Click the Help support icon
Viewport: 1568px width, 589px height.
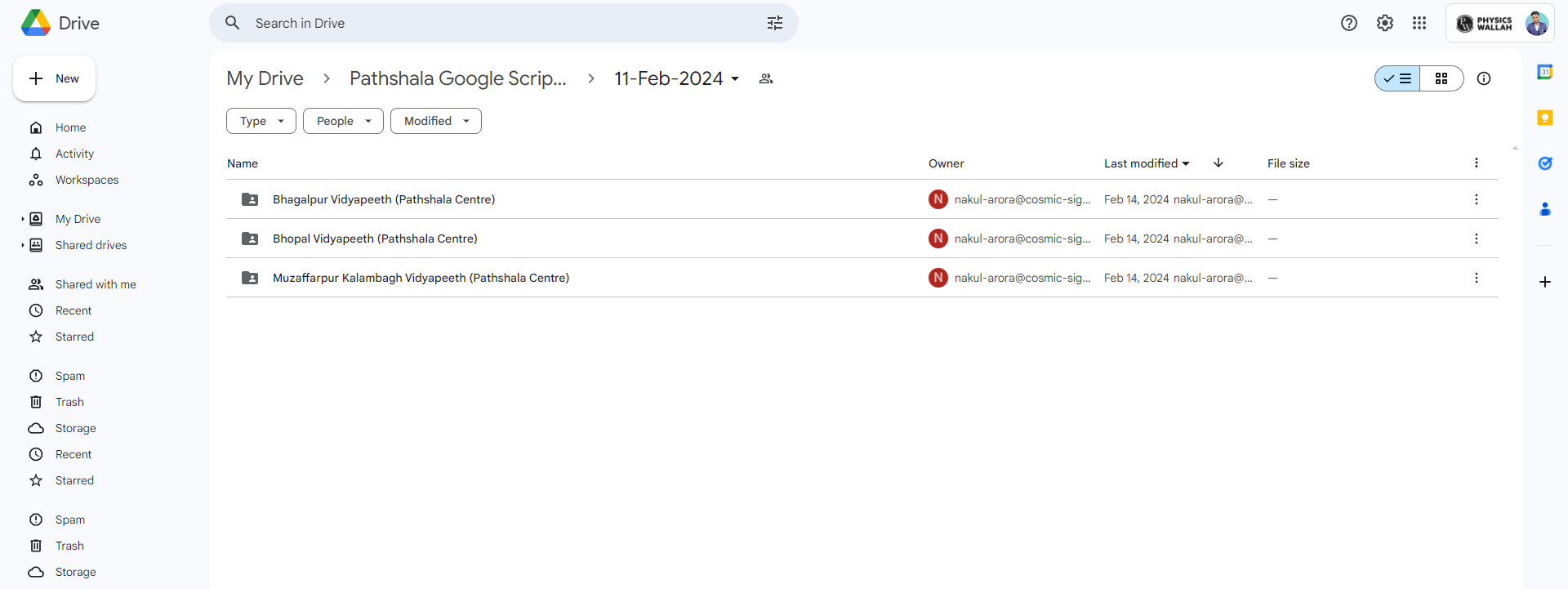click(1348, 23)
